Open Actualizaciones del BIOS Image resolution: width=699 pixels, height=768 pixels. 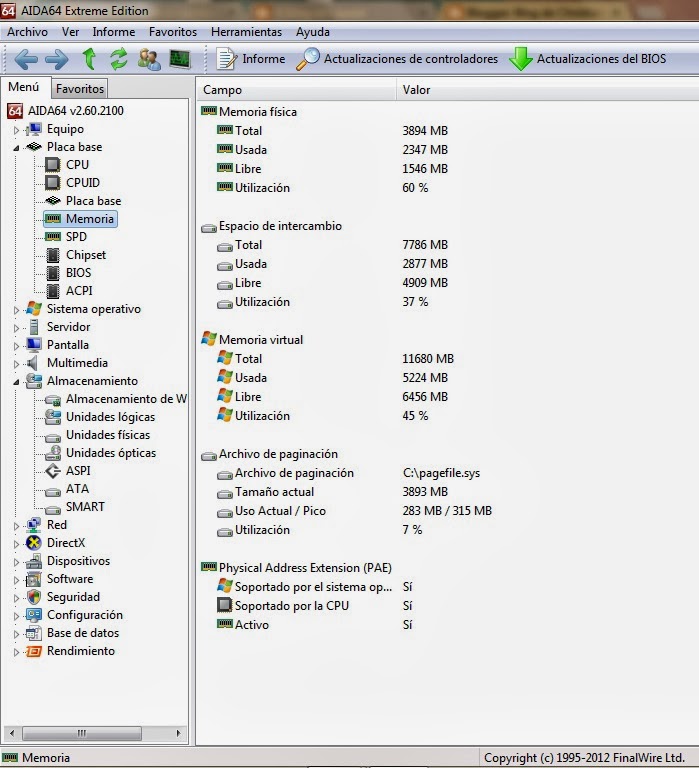(588, 59)
